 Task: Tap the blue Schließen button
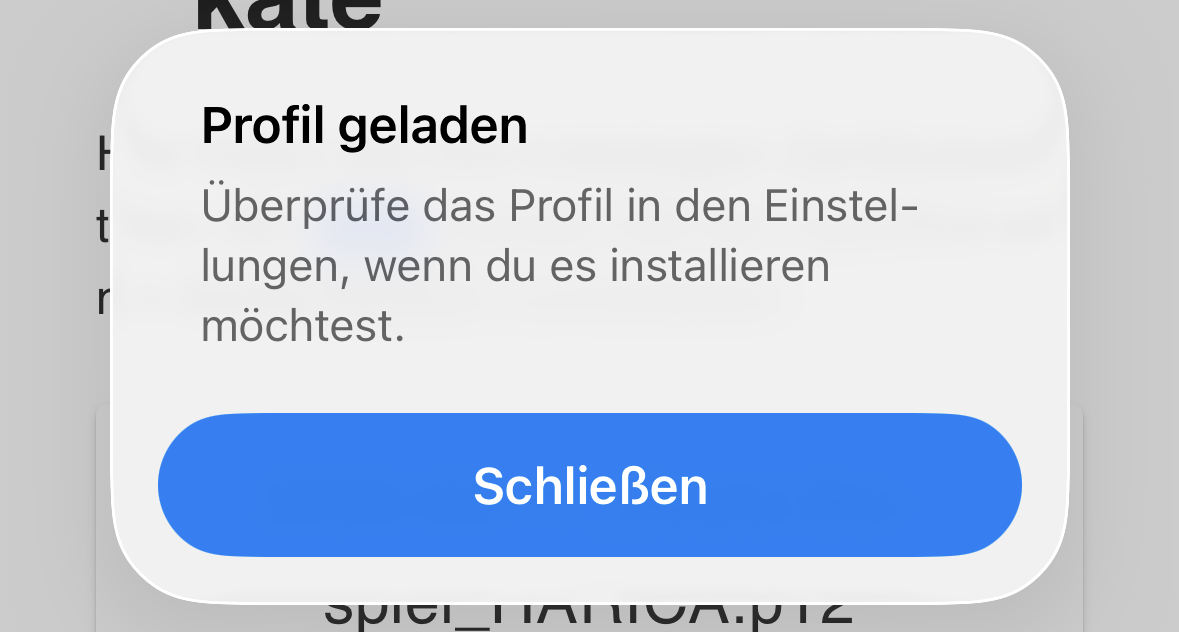tap(590, 485)
